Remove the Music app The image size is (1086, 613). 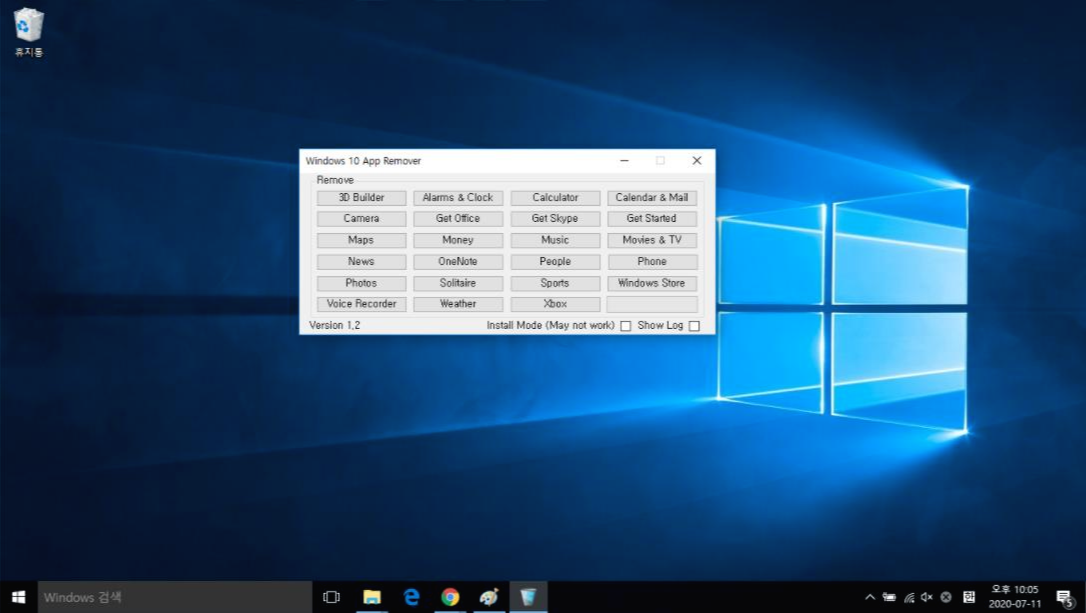coord(555,240)
